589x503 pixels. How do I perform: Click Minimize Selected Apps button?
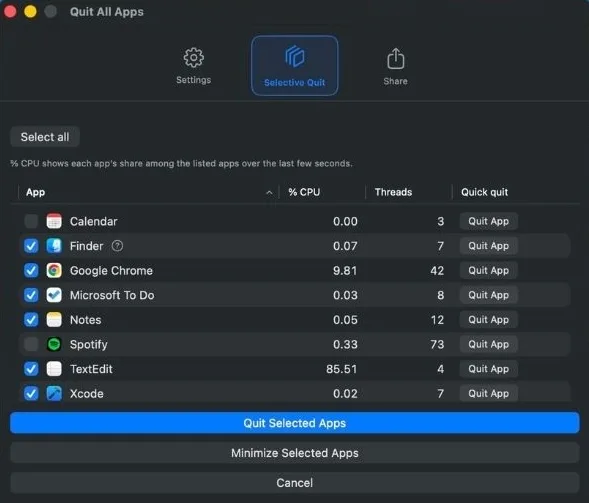[x=294, y=453]
